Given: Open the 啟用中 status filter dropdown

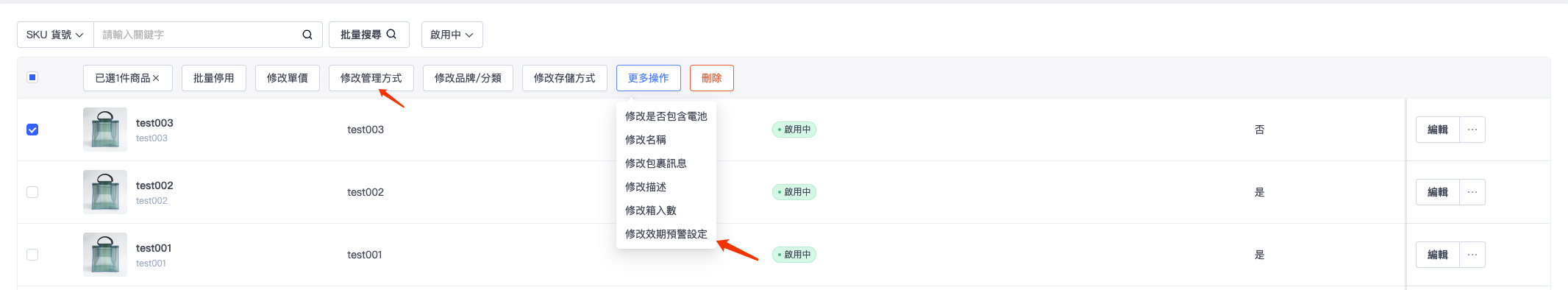Looking at the screenshot, I should point(452,35).
